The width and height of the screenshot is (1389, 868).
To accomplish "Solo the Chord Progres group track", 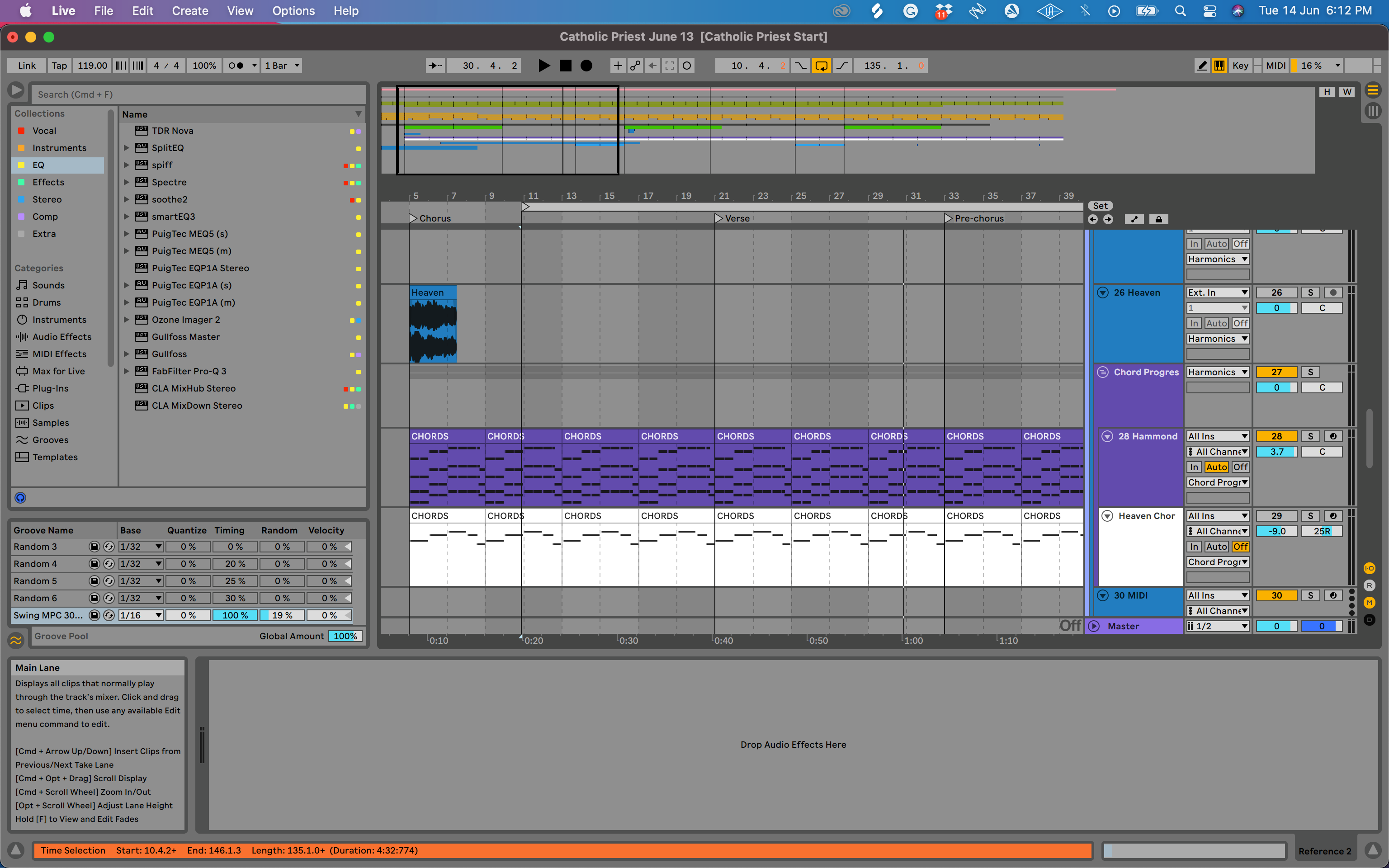I will click(x=1310, y=372).
